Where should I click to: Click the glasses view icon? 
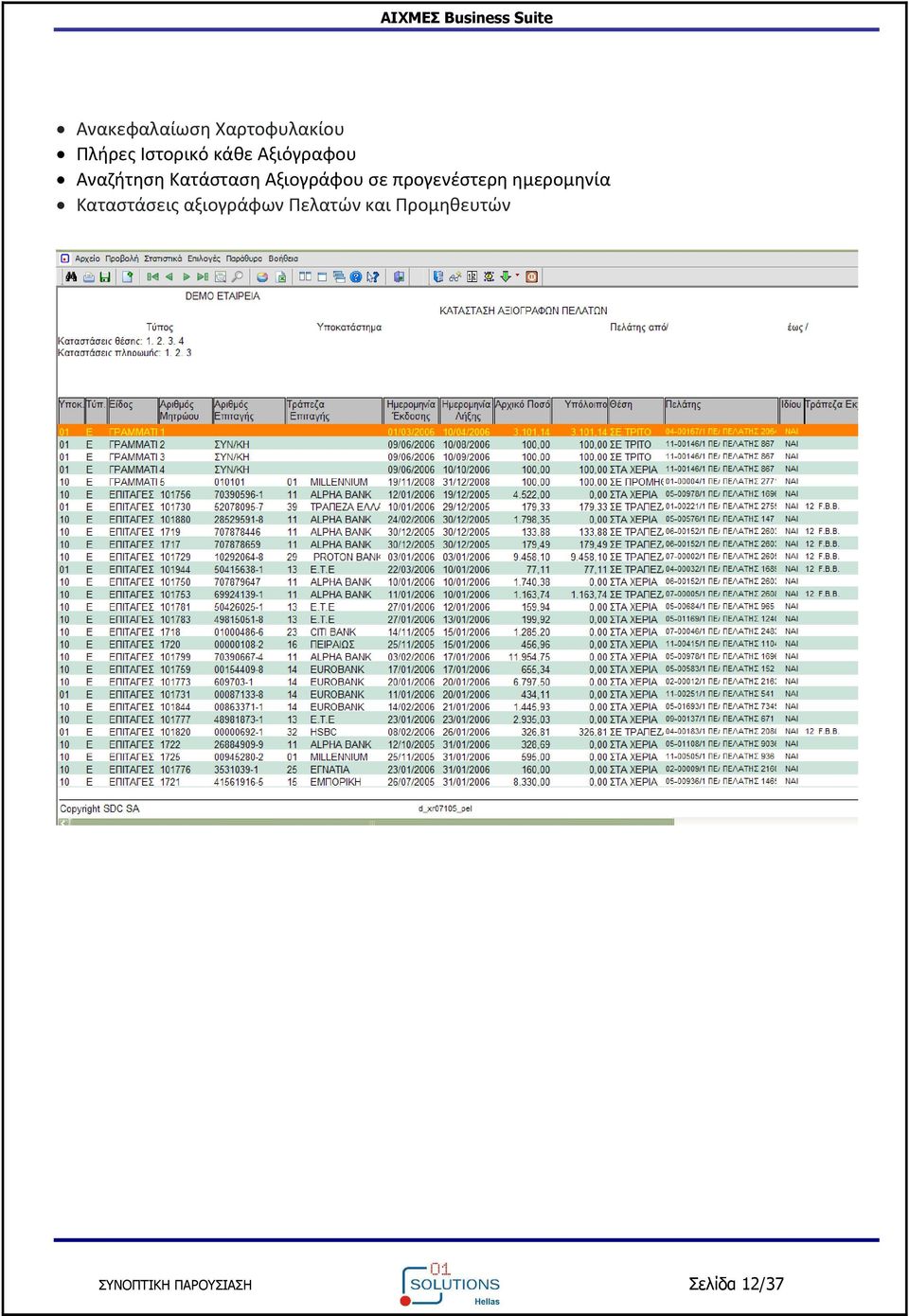coord(454,277)
